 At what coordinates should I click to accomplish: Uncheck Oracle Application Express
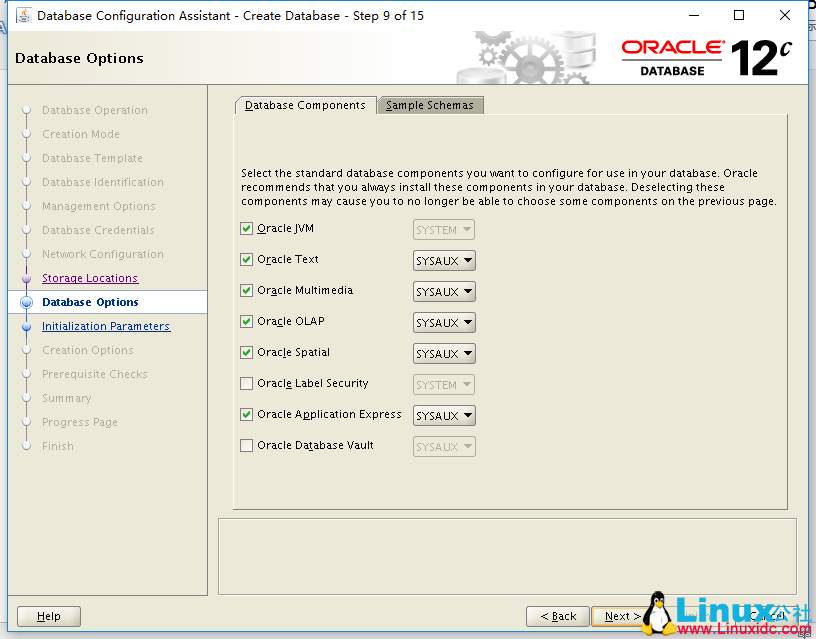(x=246, y=414)
